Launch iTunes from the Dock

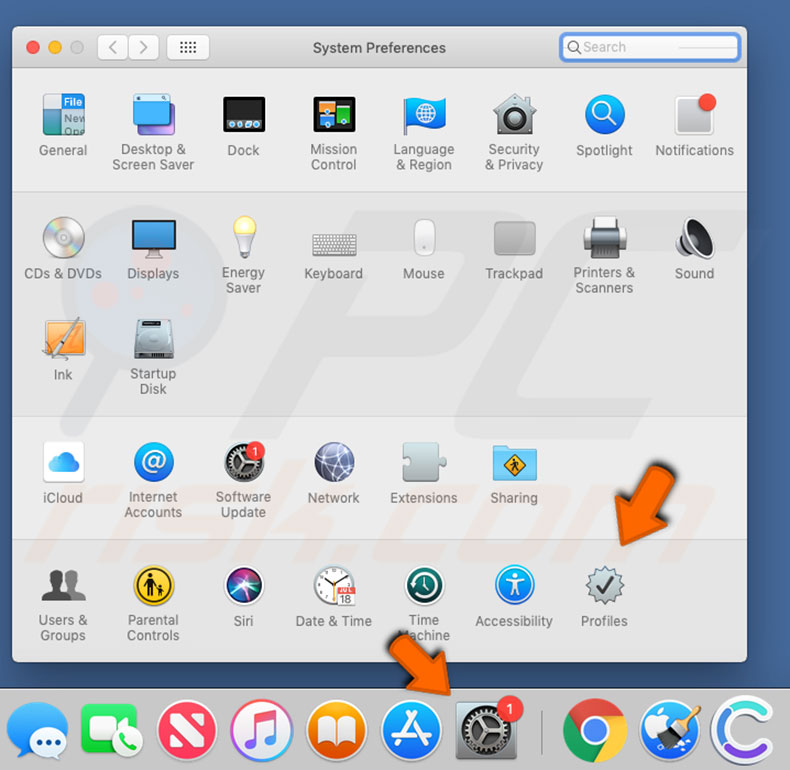tap(261, 730)
